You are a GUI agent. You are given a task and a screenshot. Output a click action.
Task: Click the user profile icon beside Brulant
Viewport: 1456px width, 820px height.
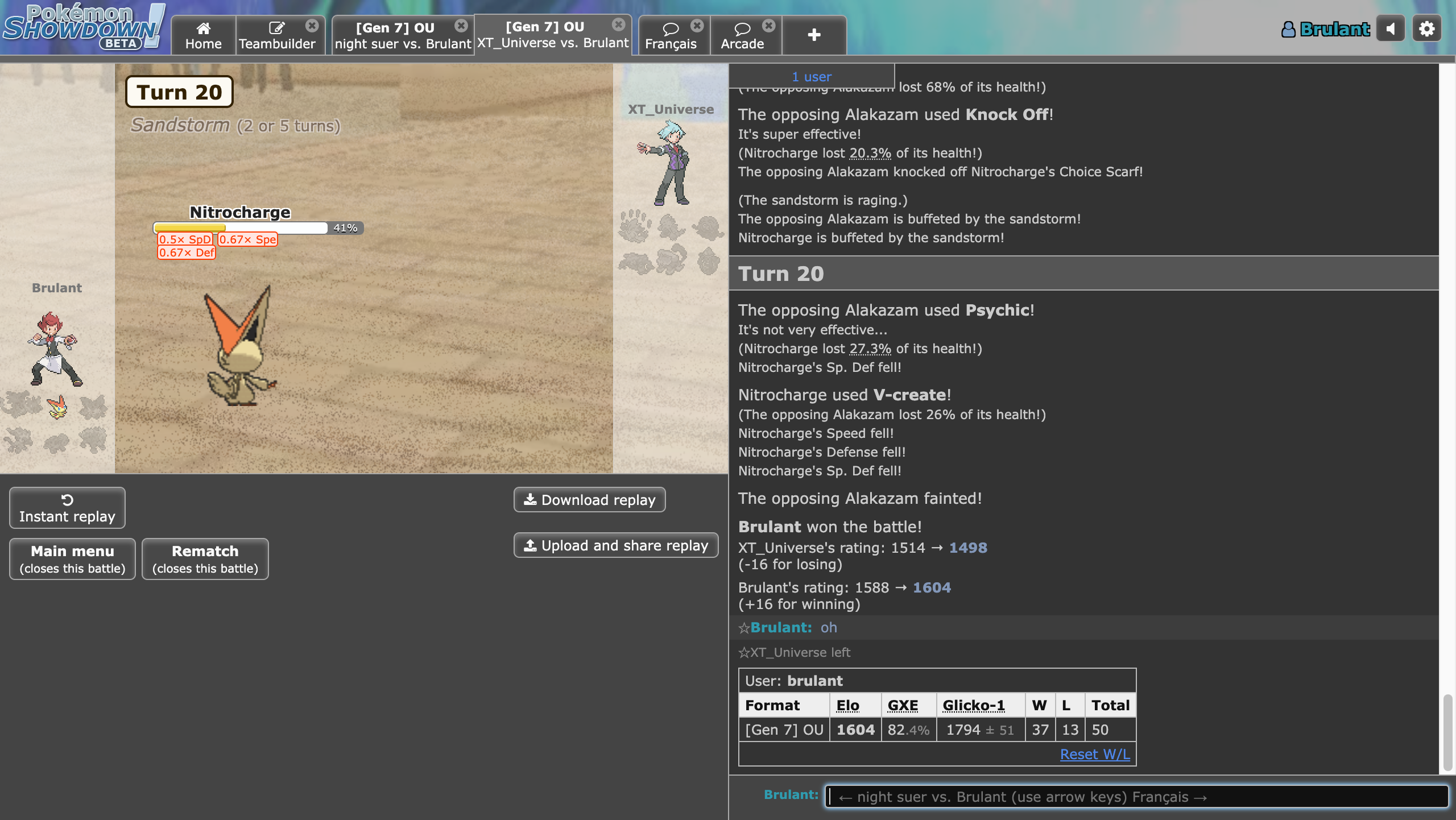[x=1288, y=29]
